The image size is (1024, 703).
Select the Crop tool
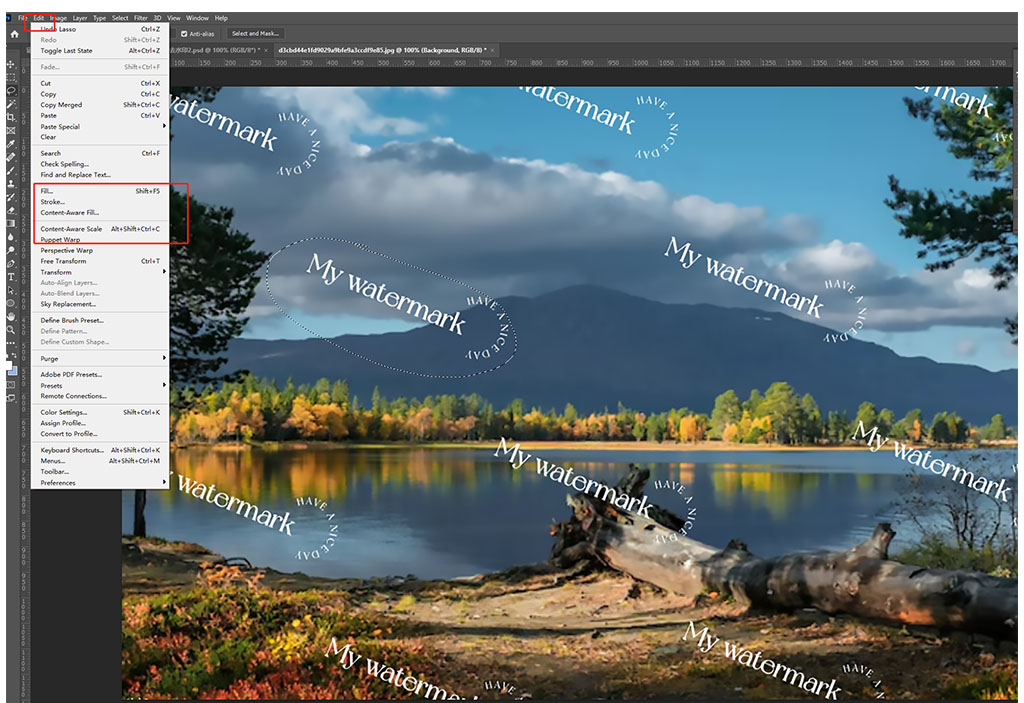pyautogui.click(x=11, y=116)
